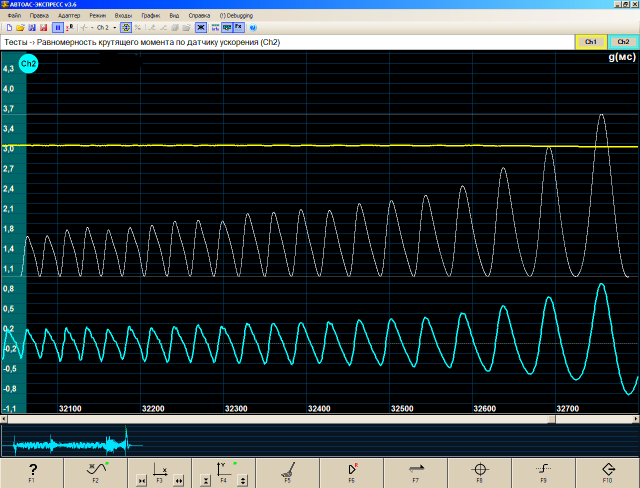Open the Файл menu

coord(14,16)
